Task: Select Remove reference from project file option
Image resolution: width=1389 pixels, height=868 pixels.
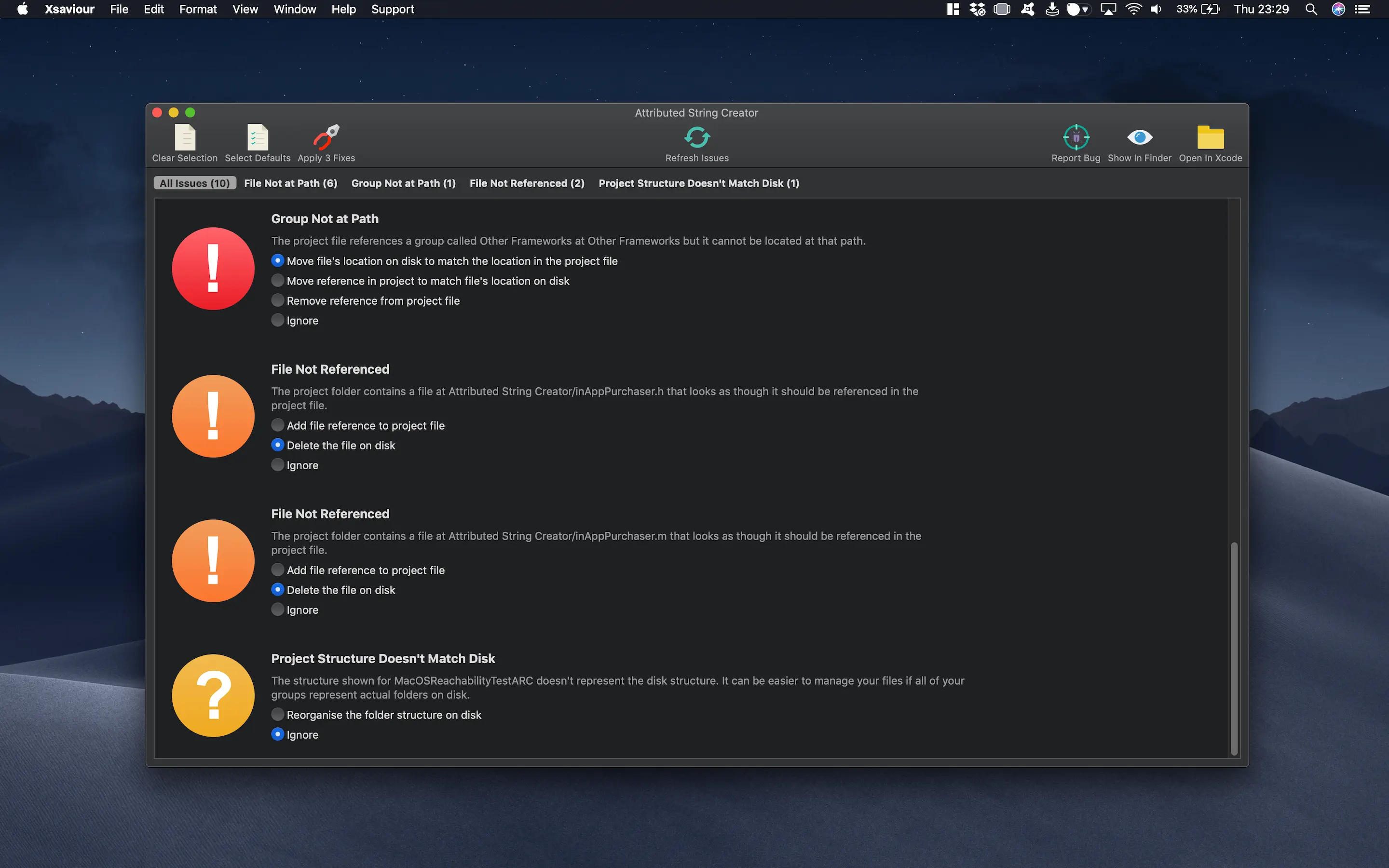Action: tap(278, 301)
